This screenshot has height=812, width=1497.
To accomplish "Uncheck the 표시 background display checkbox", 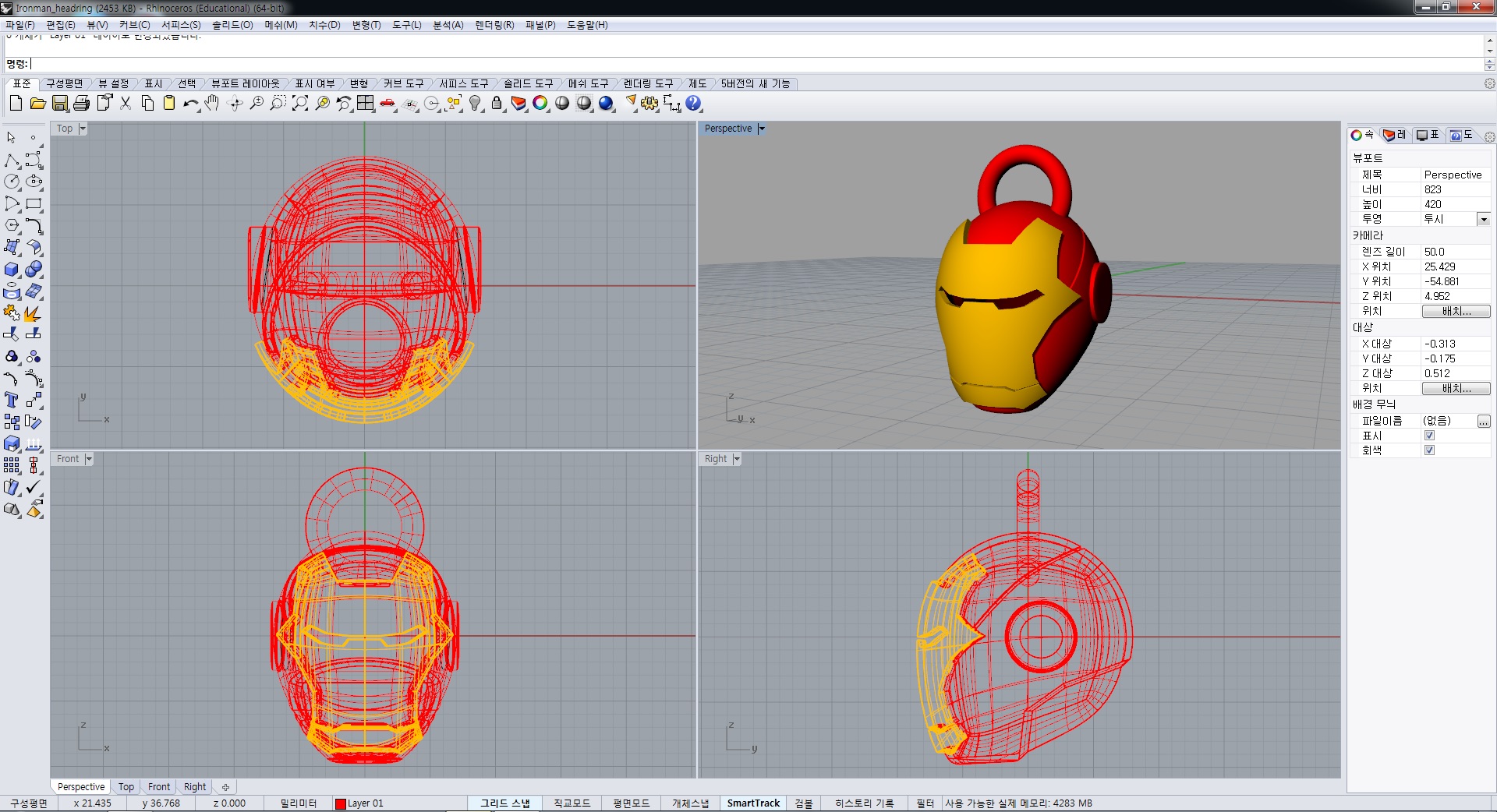I will pos(1429,436).
